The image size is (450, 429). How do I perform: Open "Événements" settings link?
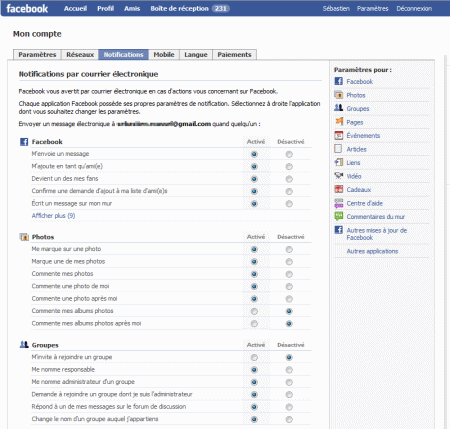[x=363, y=135]
